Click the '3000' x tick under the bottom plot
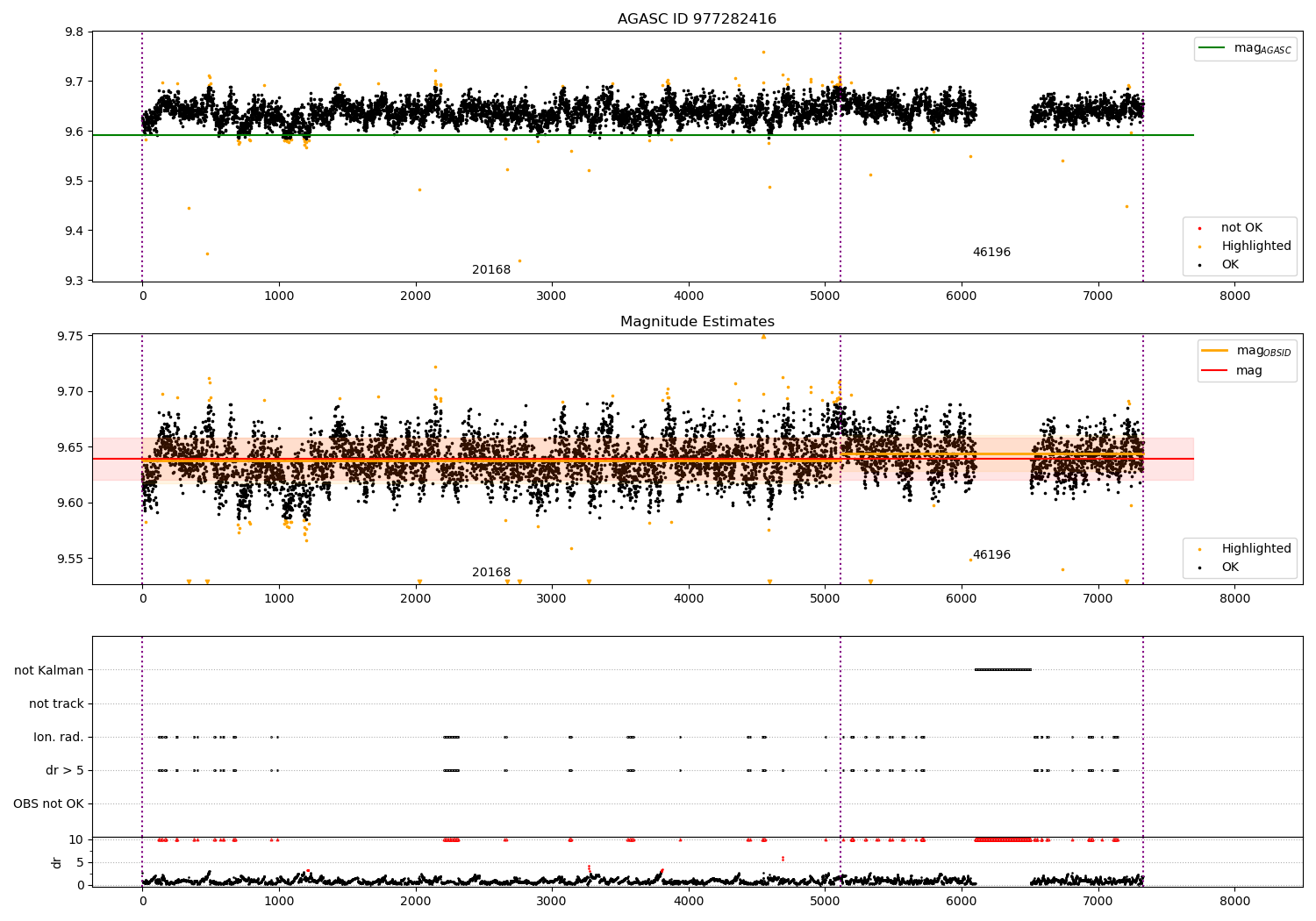 [x=552, y=901]
